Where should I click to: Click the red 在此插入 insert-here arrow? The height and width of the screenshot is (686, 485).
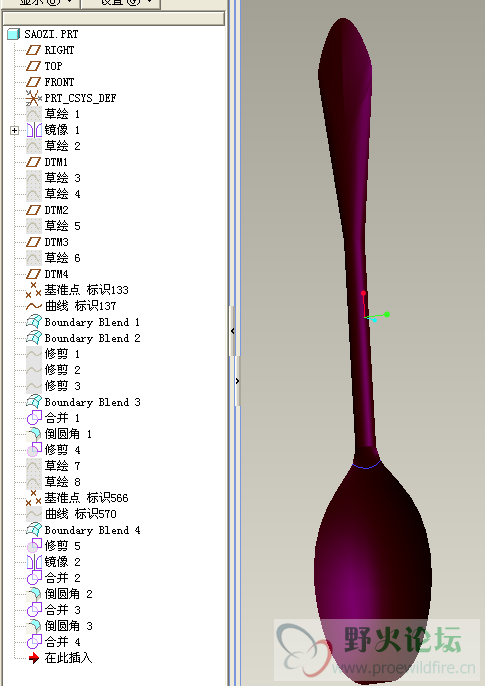(x=34, y=658)
